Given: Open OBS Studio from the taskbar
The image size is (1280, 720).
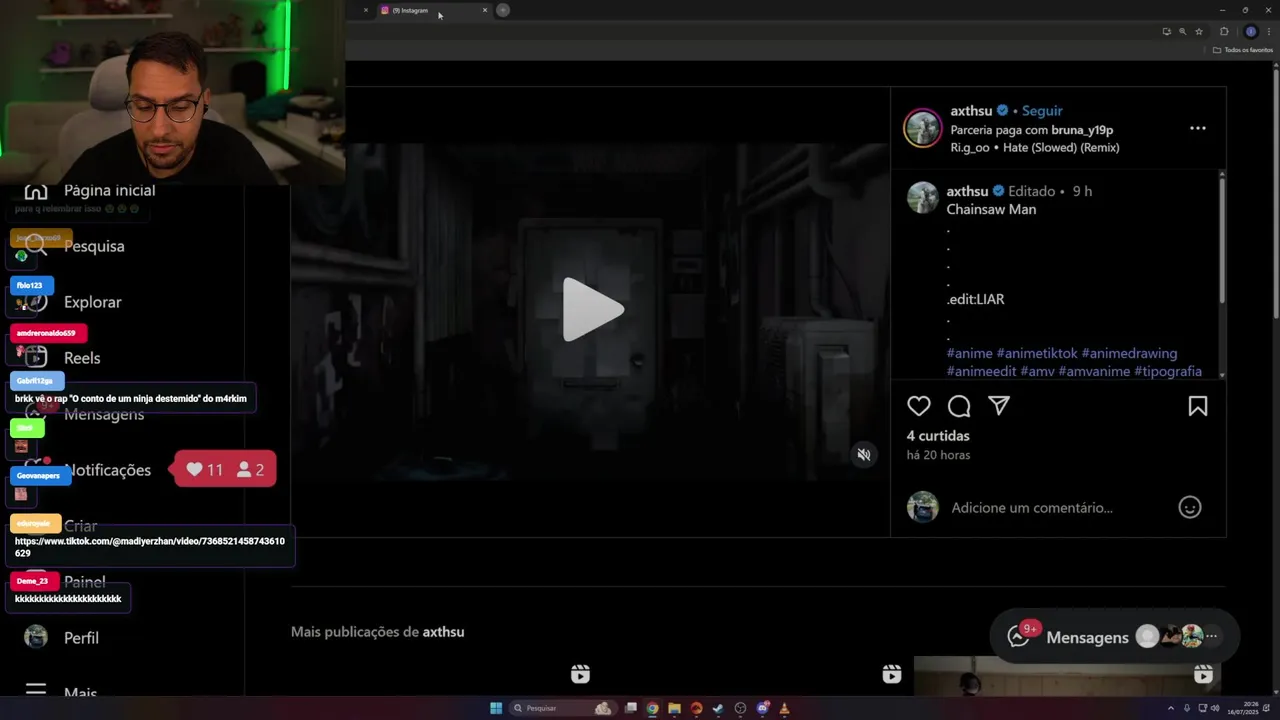Looking at the screenshot, I should [740, 708].
